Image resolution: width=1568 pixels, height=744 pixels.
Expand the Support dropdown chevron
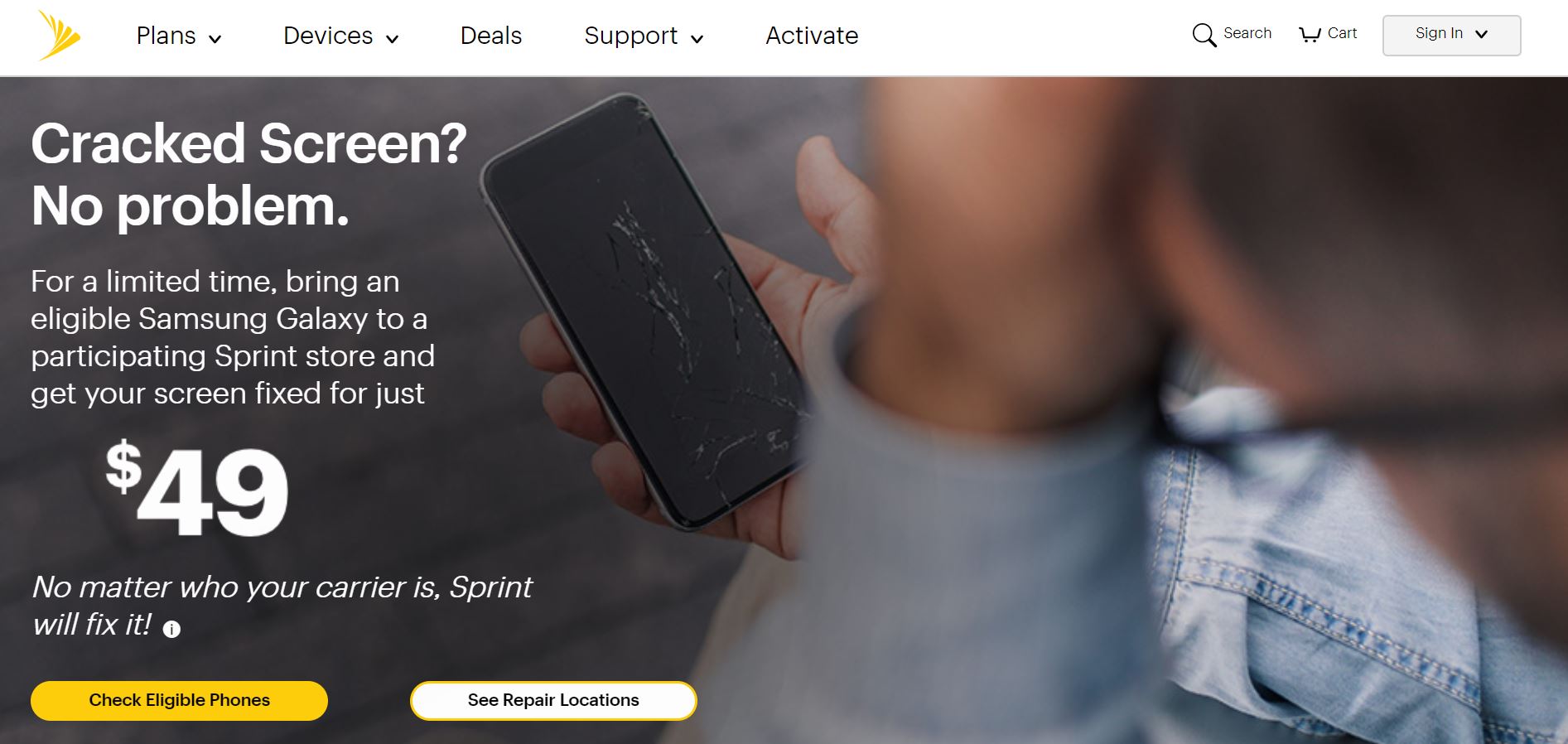[x=697, y=39]
